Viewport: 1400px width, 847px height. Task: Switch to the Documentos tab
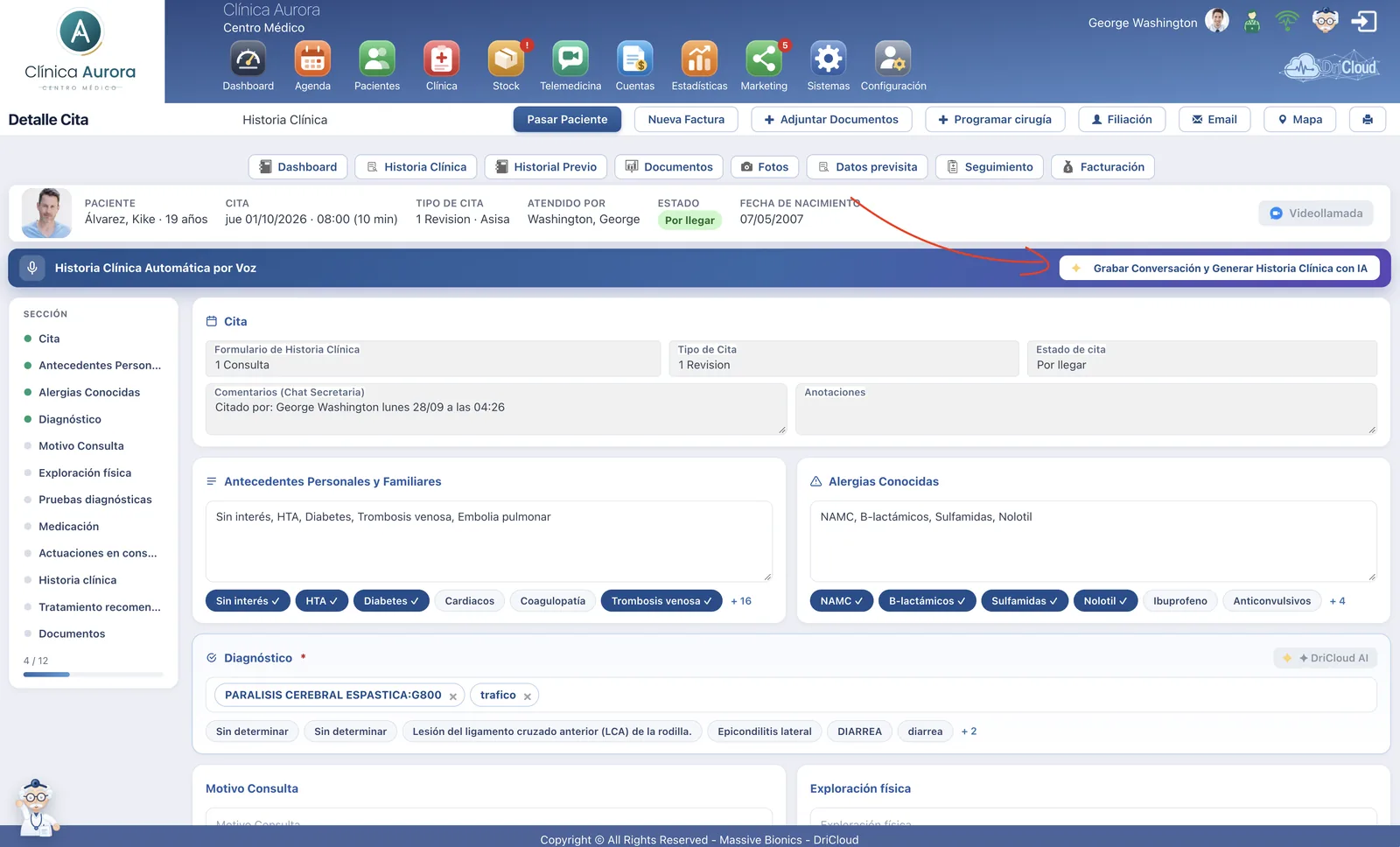tap(669, 167)
